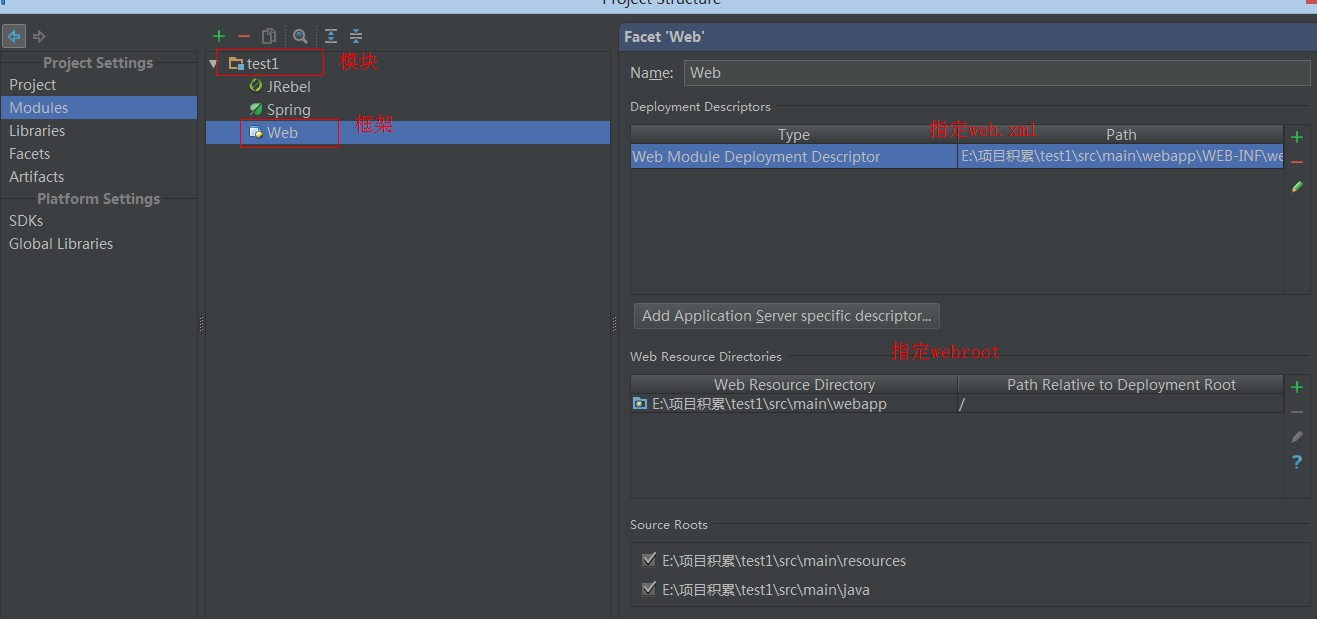Image resolution: width=1317 pixels, height=619 pixels.
Task: Collapse all nodes in module tree
Action: click(x=356, y=36)
